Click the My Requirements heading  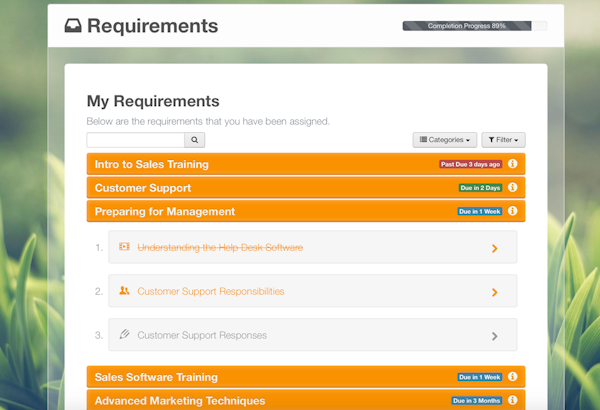pyautogui.click(x=153, y=101)
